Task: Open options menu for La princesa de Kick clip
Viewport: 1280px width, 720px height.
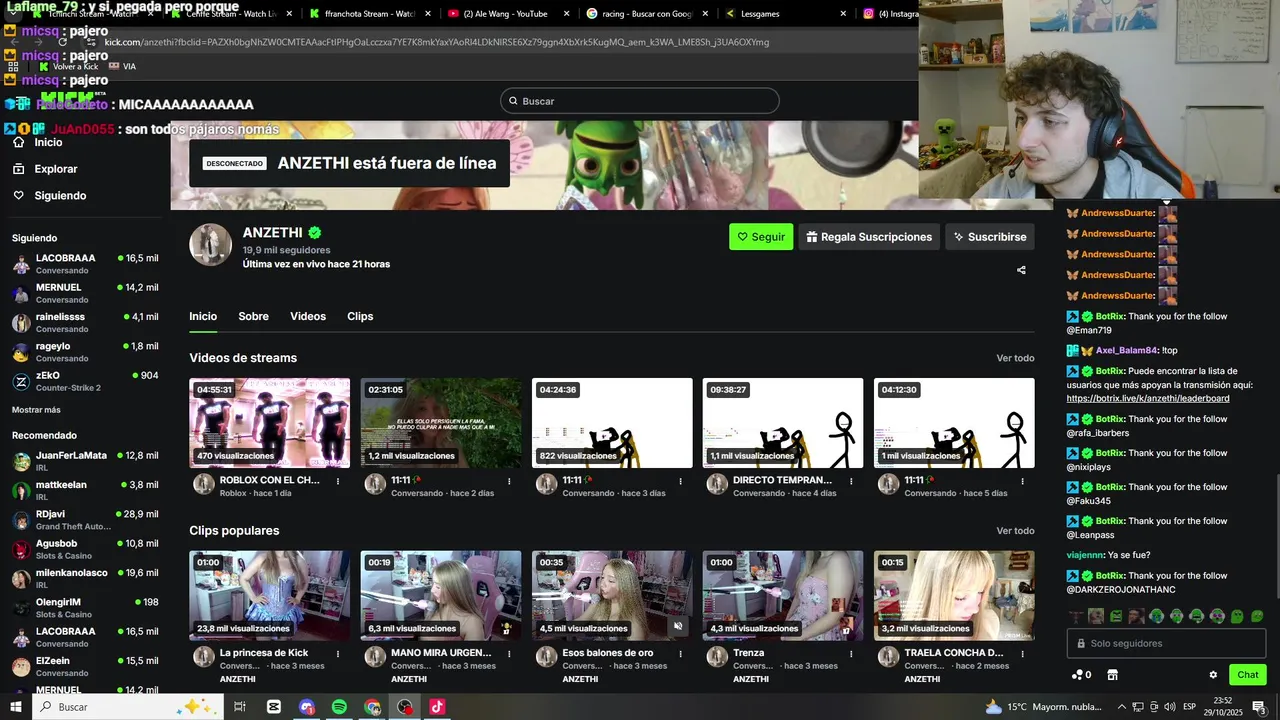Action: [x=338, y=654]
